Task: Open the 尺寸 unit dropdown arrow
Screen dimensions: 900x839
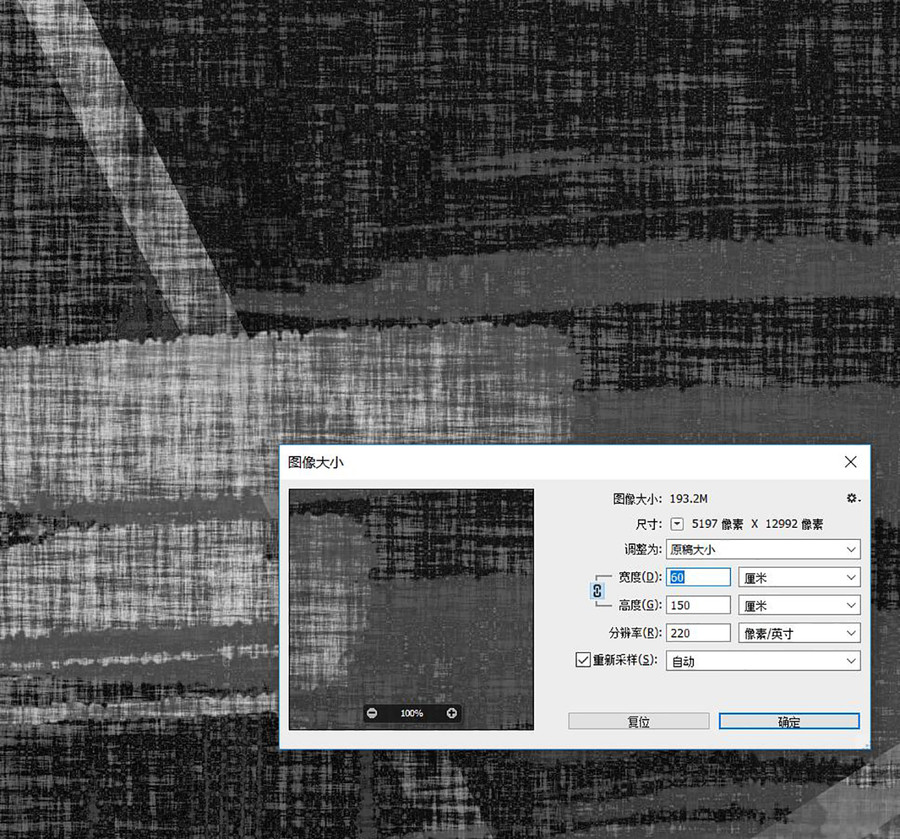Action: 677,524
